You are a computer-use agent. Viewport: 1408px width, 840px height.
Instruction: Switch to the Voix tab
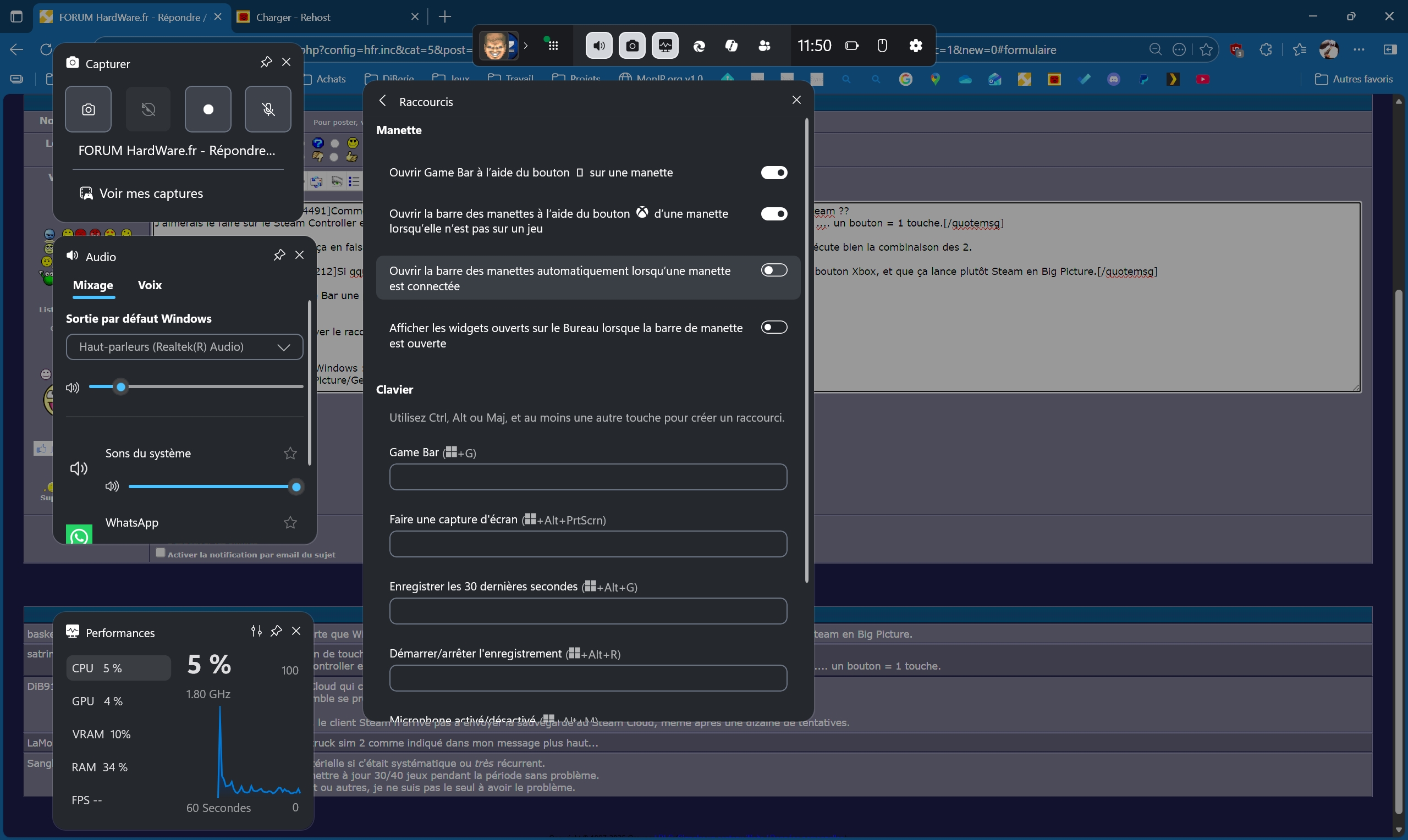point(150,285)
